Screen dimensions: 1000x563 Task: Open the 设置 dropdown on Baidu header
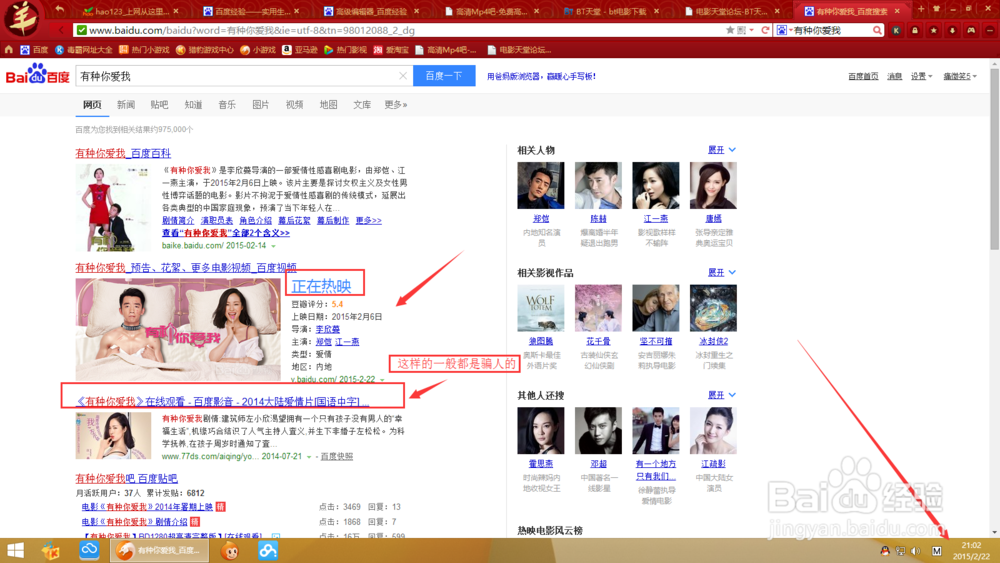pos(921,76)
